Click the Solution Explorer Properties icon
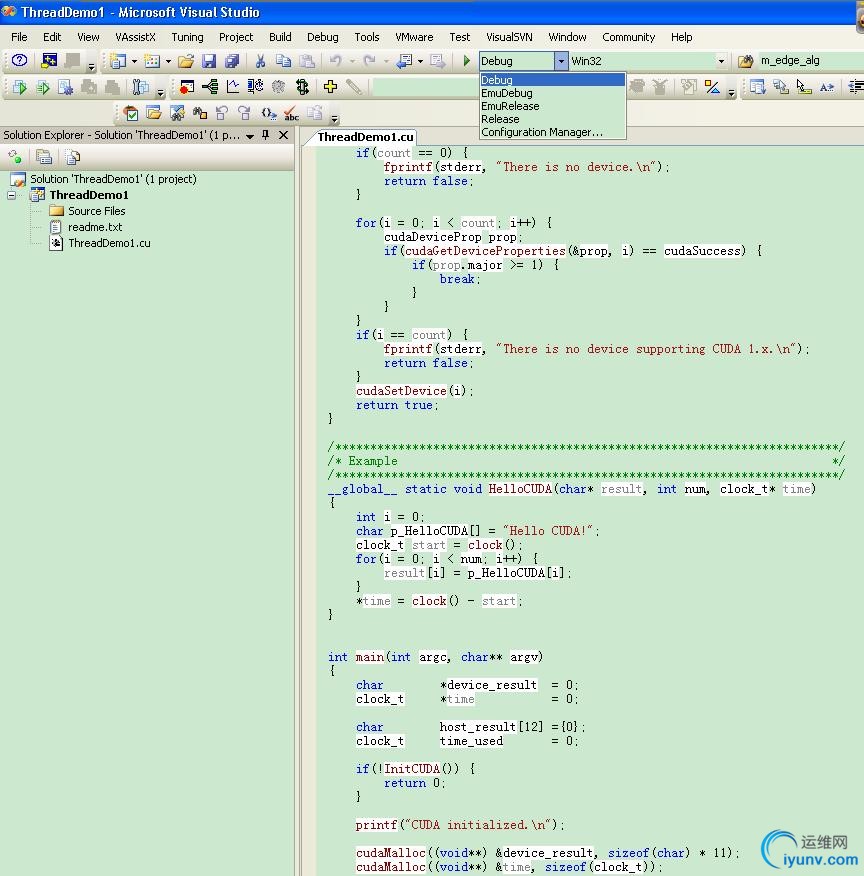Viewport: 864px width, 876px height. tap(44, 157)
